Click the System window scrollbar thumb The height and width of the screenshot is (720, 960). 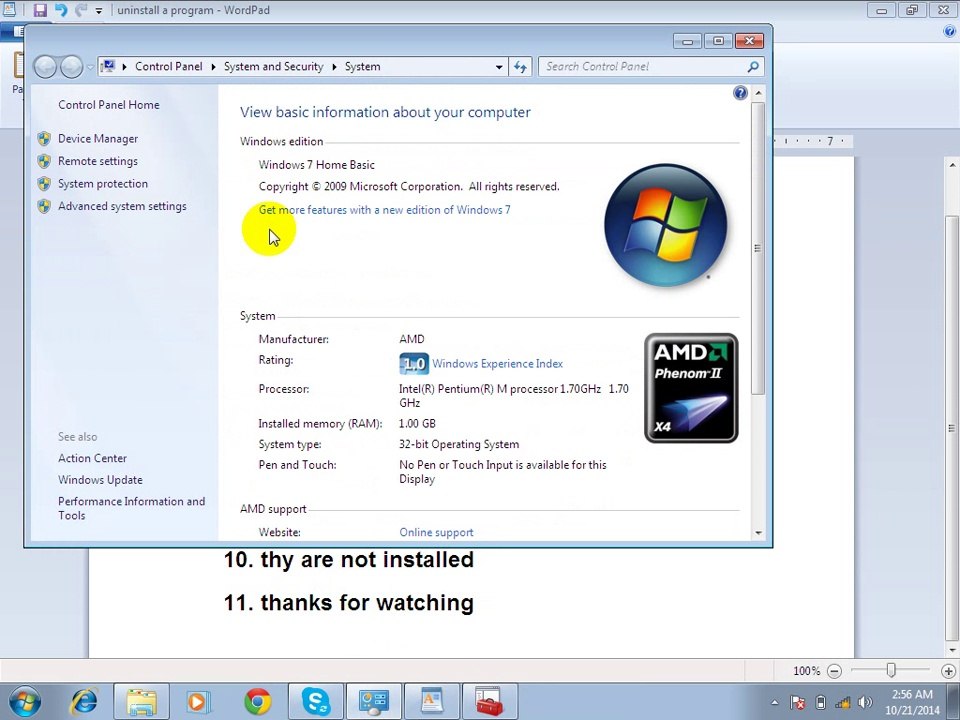[759, 248]
